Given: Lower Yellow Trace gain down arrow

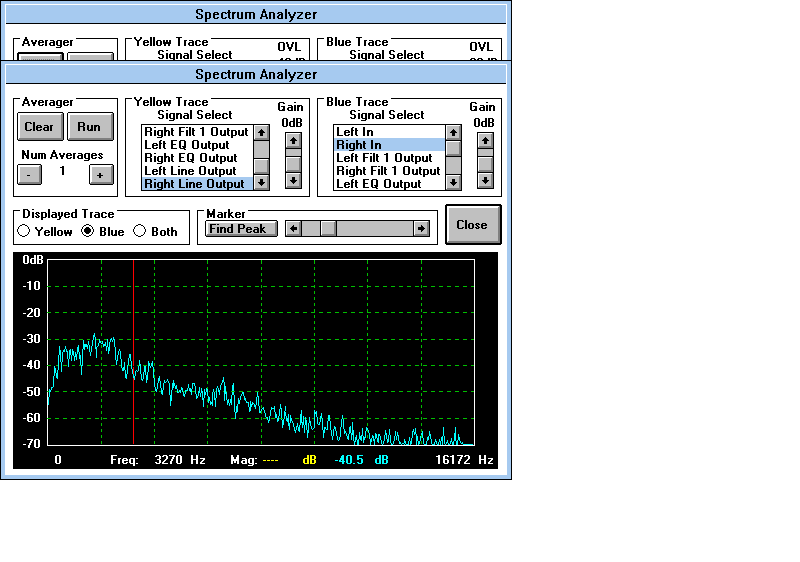Looking at the screenshot, I should pyautogui.click(x=293, y=181).
